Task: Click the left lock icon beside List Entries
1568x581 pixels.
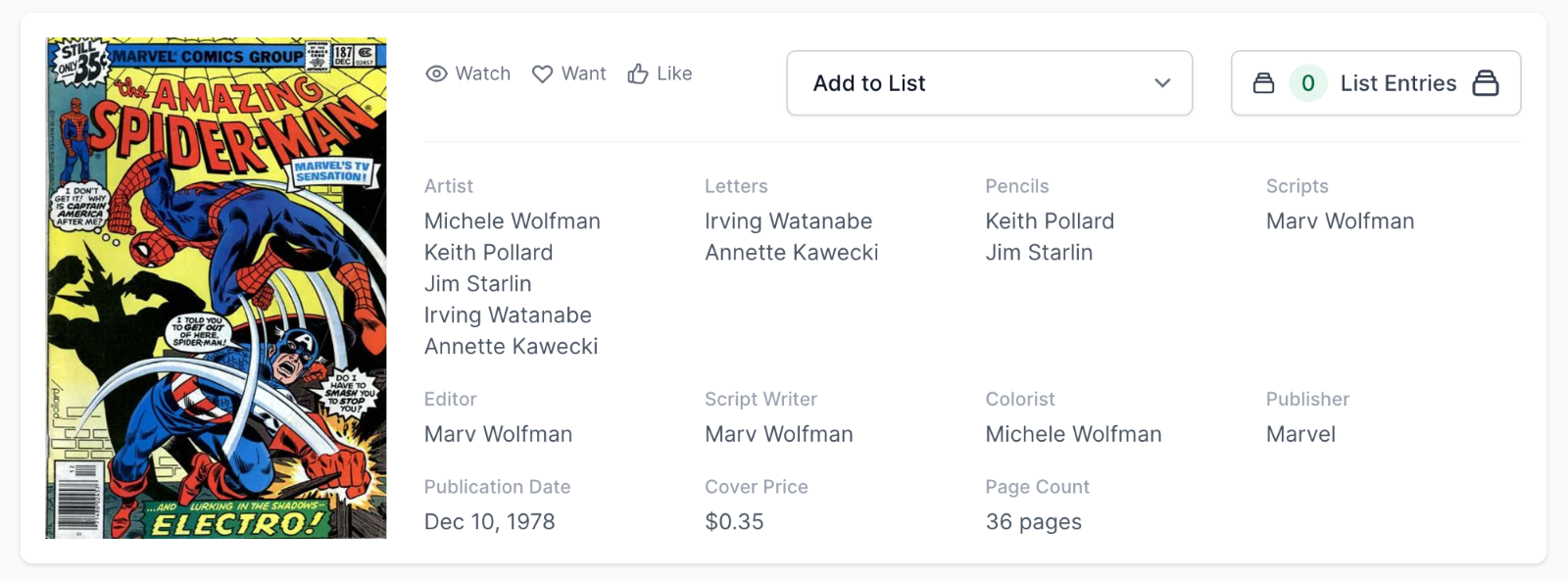Action: [1264, 83]
